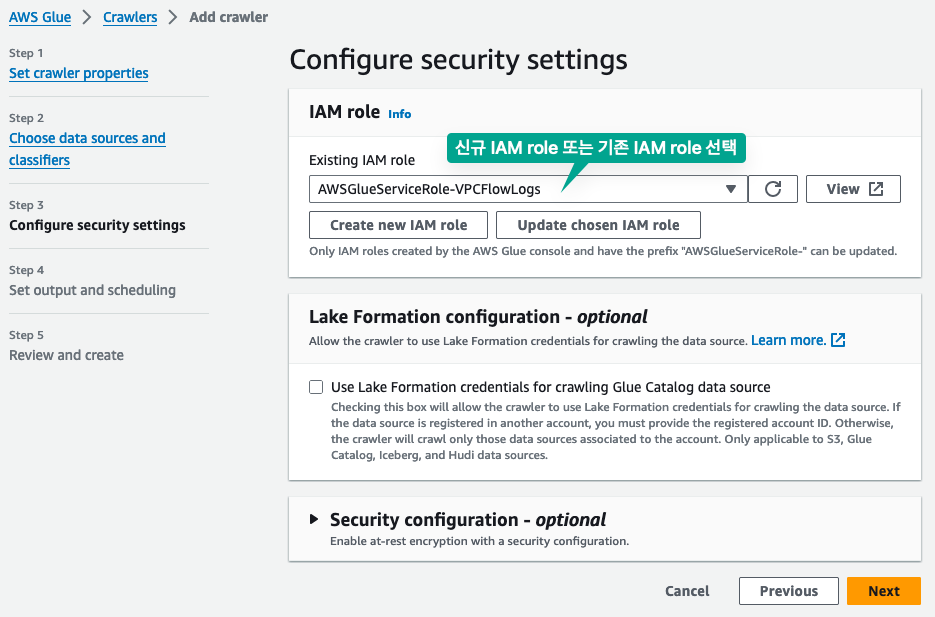Click Update chosen IAM role button

coord(598,225)
